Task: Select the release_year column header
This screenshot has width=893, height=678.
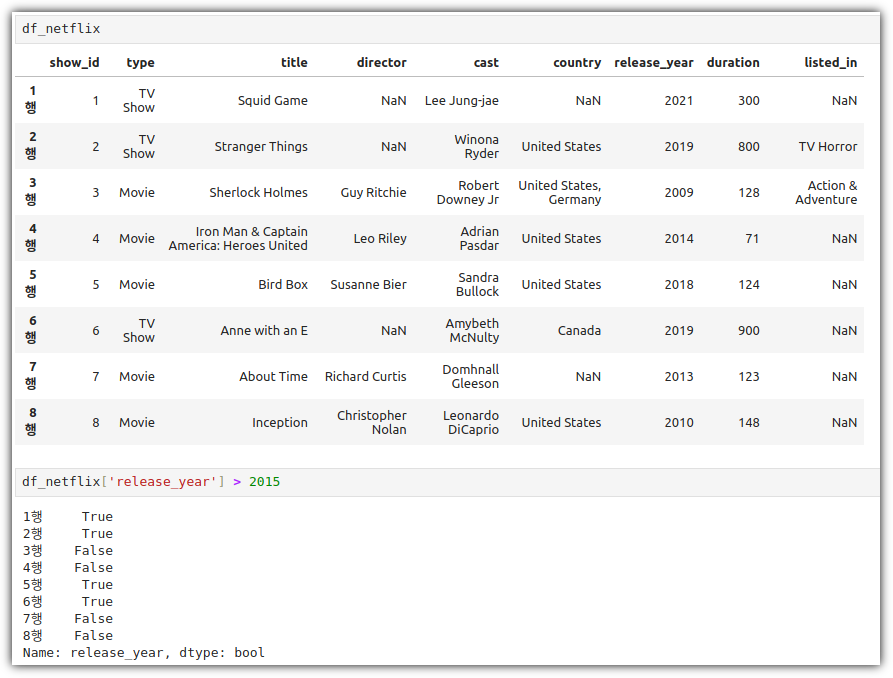Action: [x=654, y=63]
